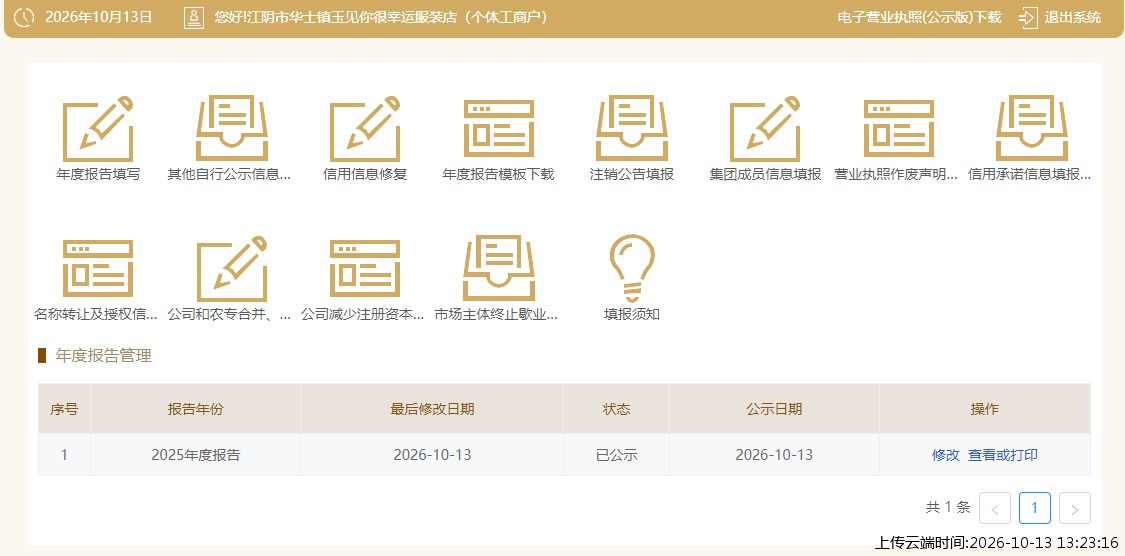Click the clock icon beside the date
The height and width of the screenshot is (556, 1125).
pos(24,17)
